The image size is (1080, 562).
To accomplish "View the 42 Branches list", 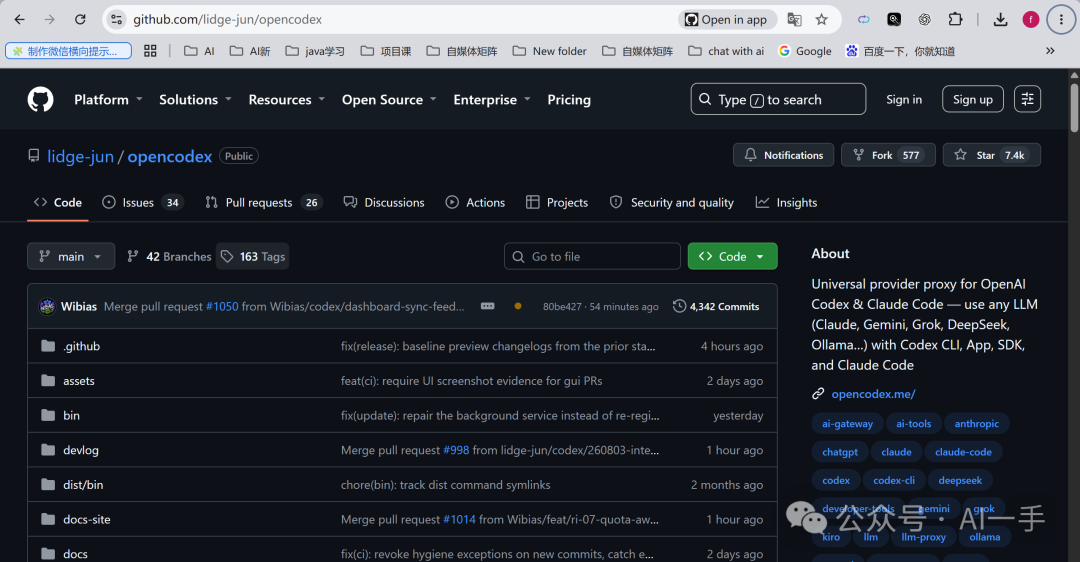I will [x=169, y=256].
